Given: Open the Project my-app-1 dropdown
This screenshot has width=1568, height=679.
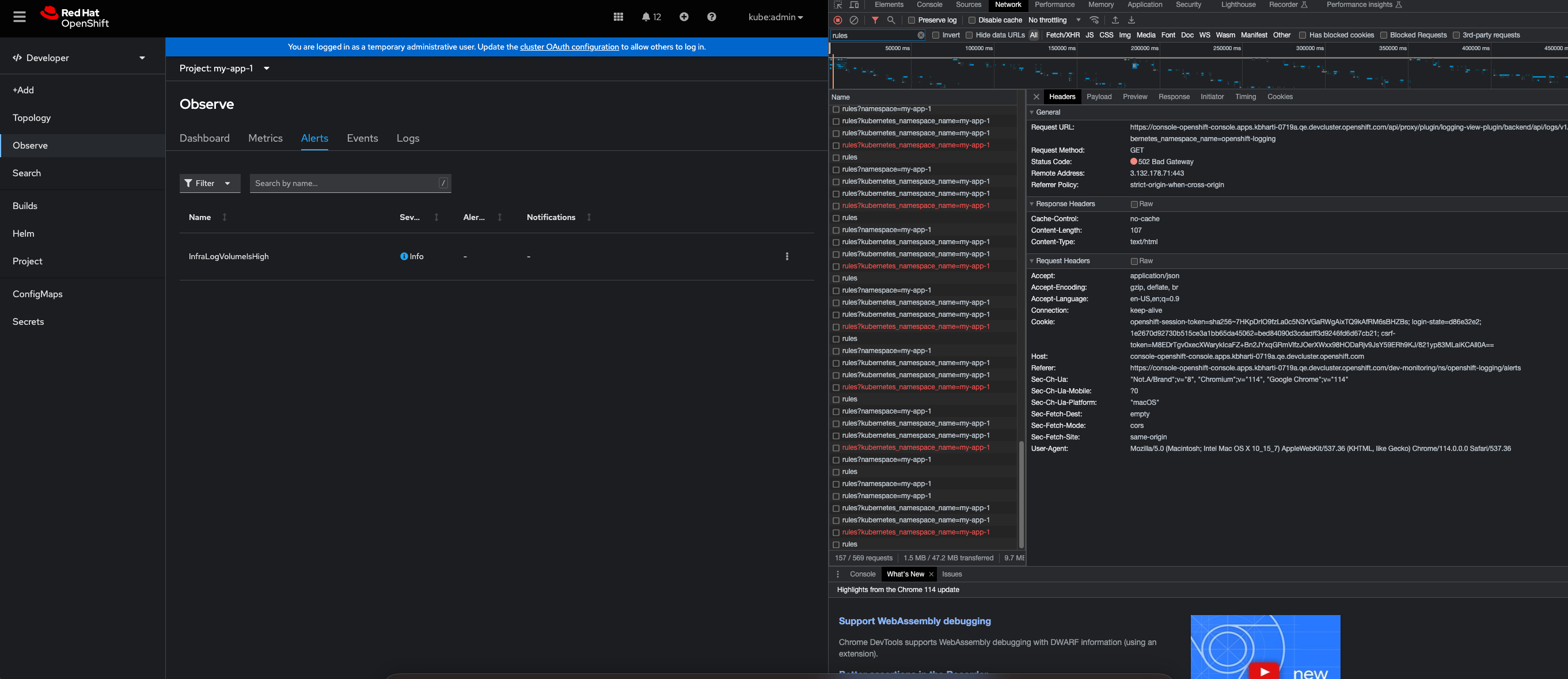Looking at the screenshot, I should coord(224,68).
